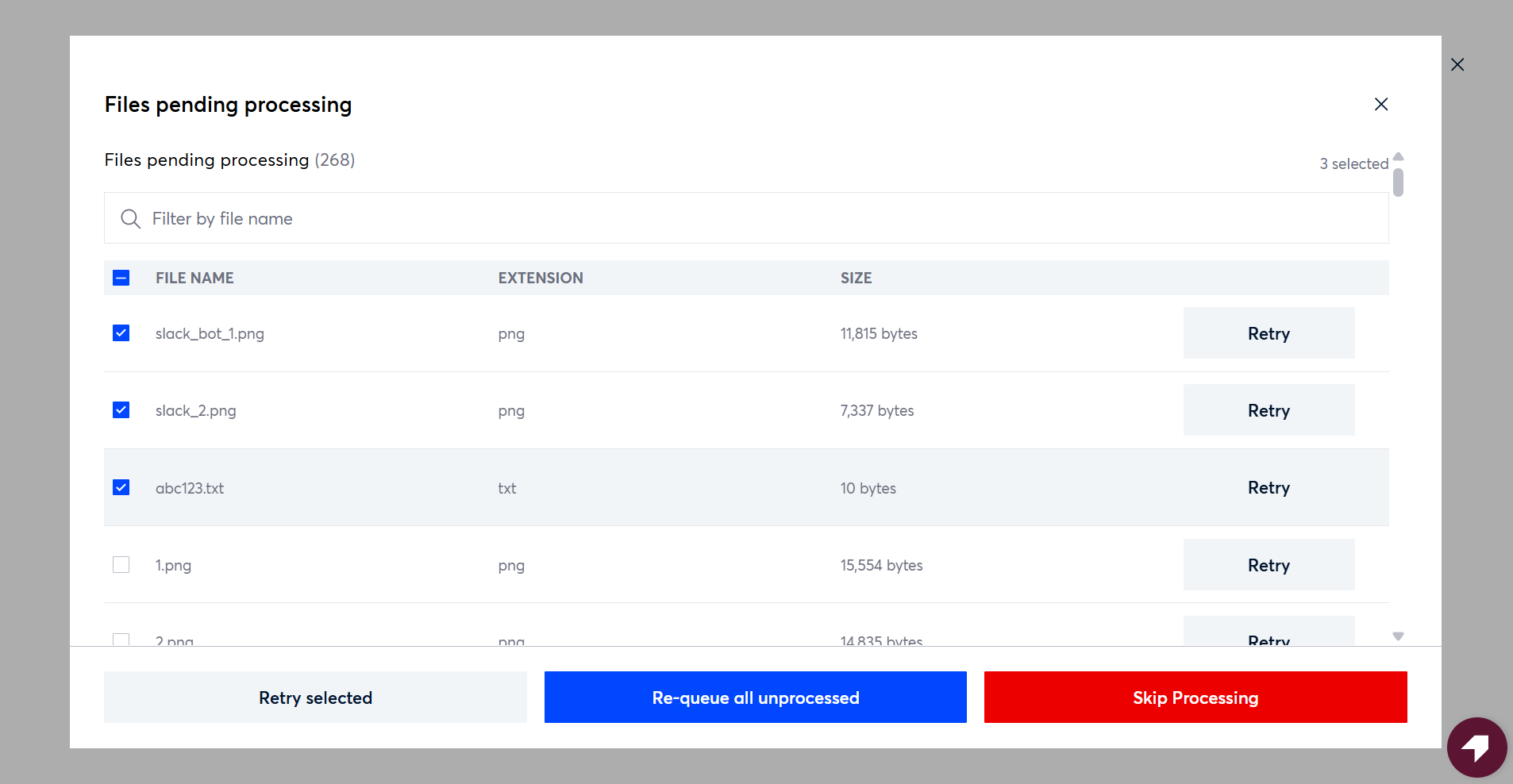Click the file list scrollbar thumb

pyautogui.click(x=1399, y=183)
